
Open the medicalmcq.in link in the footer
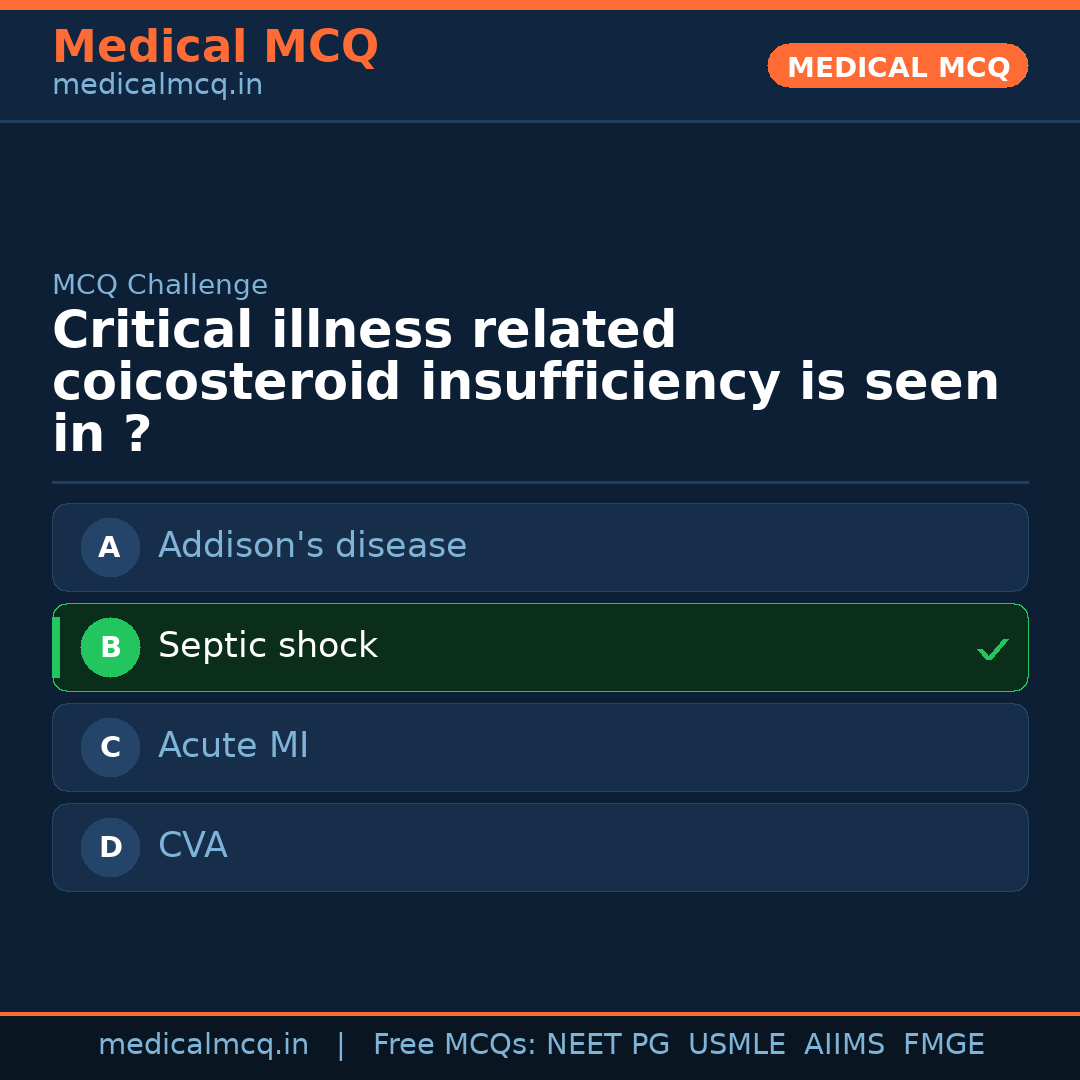203,1045
